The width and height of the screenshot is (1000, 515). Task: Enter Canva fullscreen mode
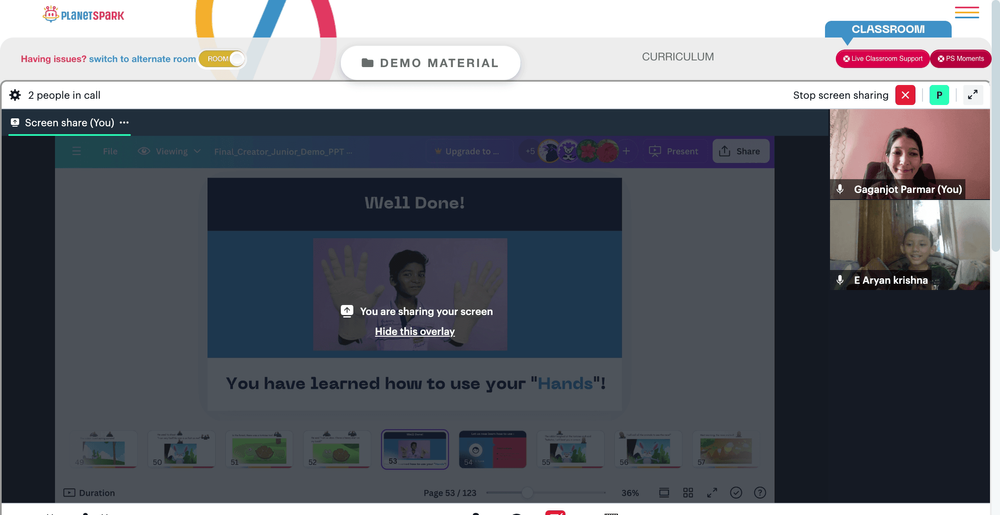(x=712, y=493)
